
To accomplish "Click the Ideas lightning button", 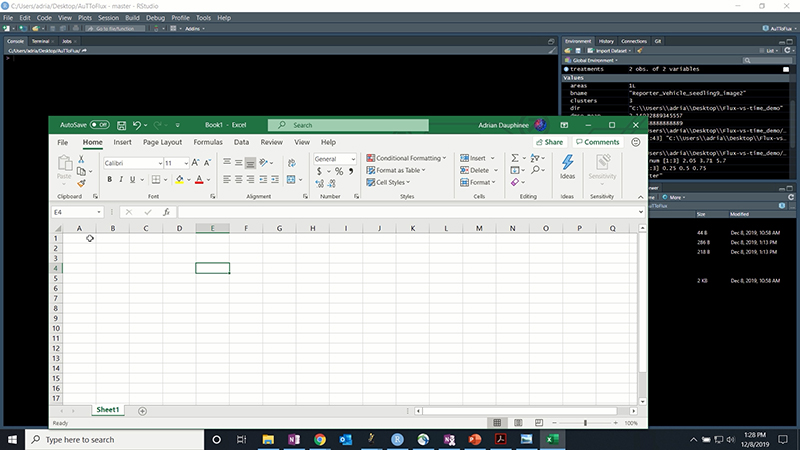I will click(x=567, y=167).
